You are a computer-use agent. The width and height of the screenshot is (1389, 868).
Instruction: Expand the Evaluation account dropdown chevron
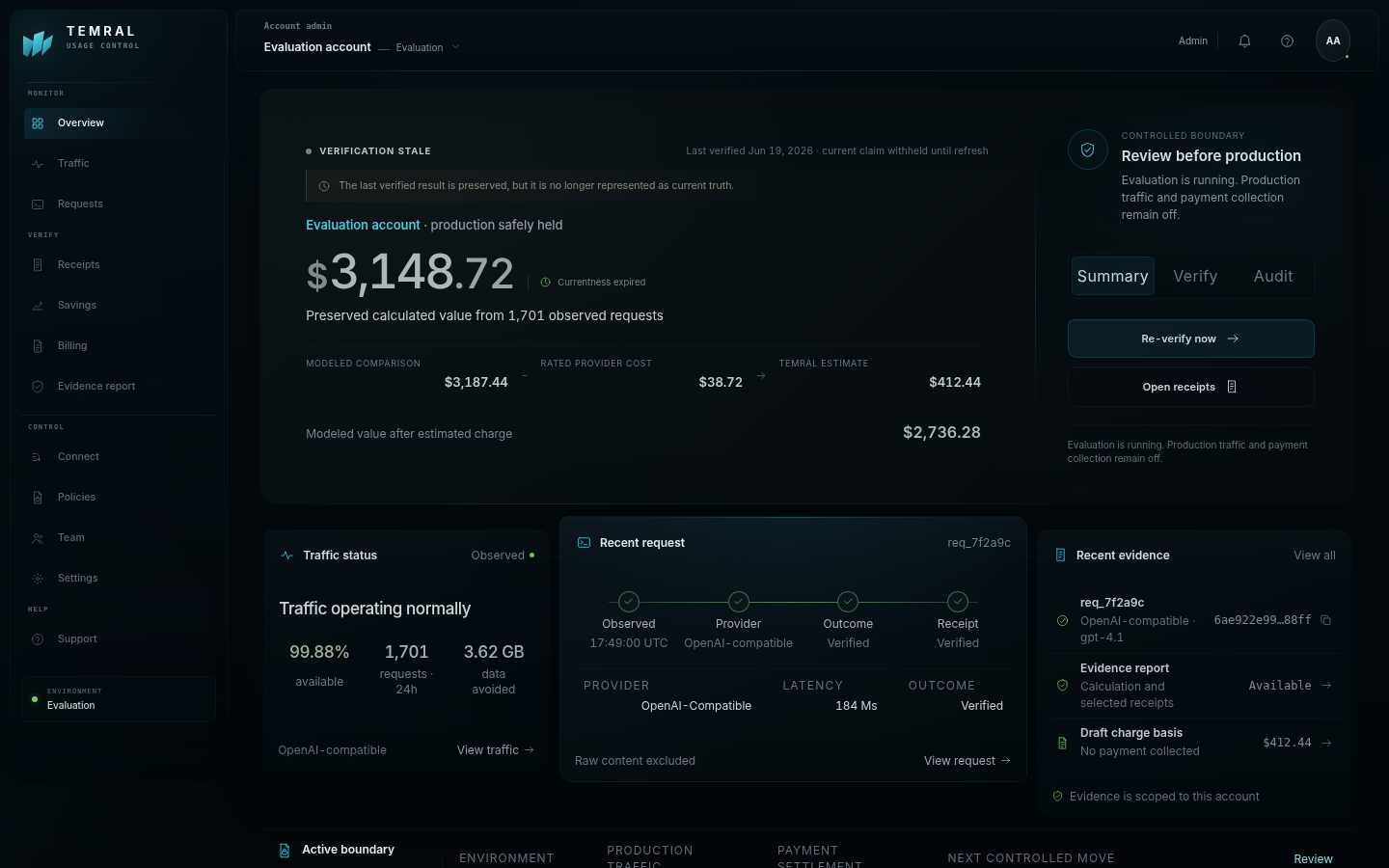(x=456, y=47)
